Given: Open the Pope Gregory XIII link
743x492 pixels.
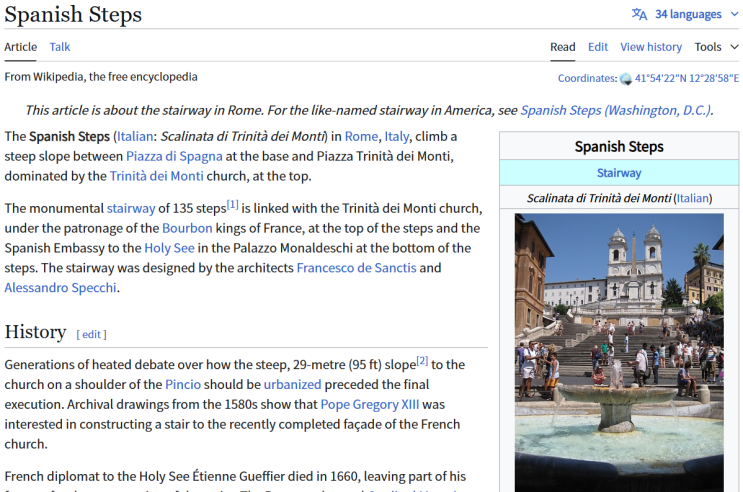Looking at the screenshot, I should [x=370, y=405].
